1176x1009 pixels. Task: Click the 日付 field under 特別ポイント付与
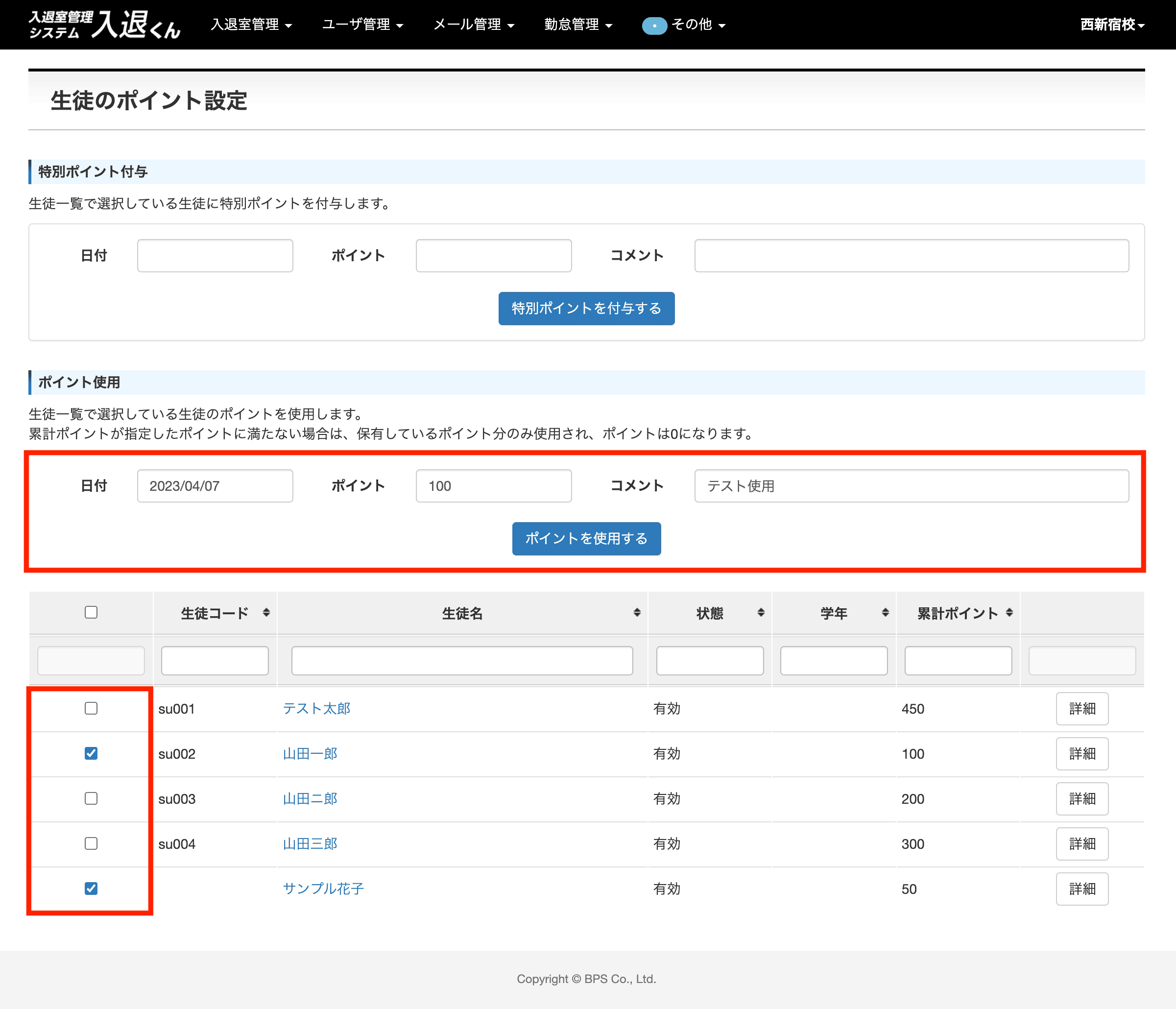[215, 255]
